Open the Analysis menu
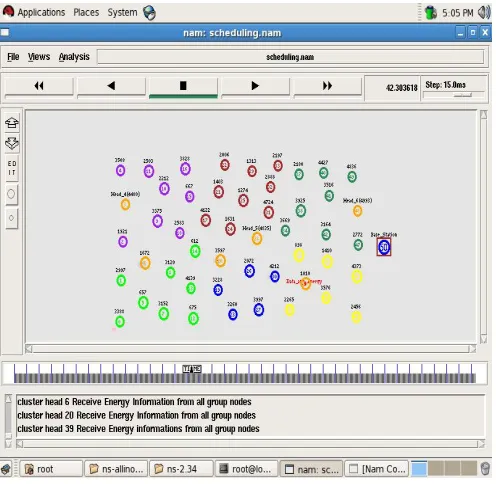Viewport: 496px width, 484px height. [74, 57]
